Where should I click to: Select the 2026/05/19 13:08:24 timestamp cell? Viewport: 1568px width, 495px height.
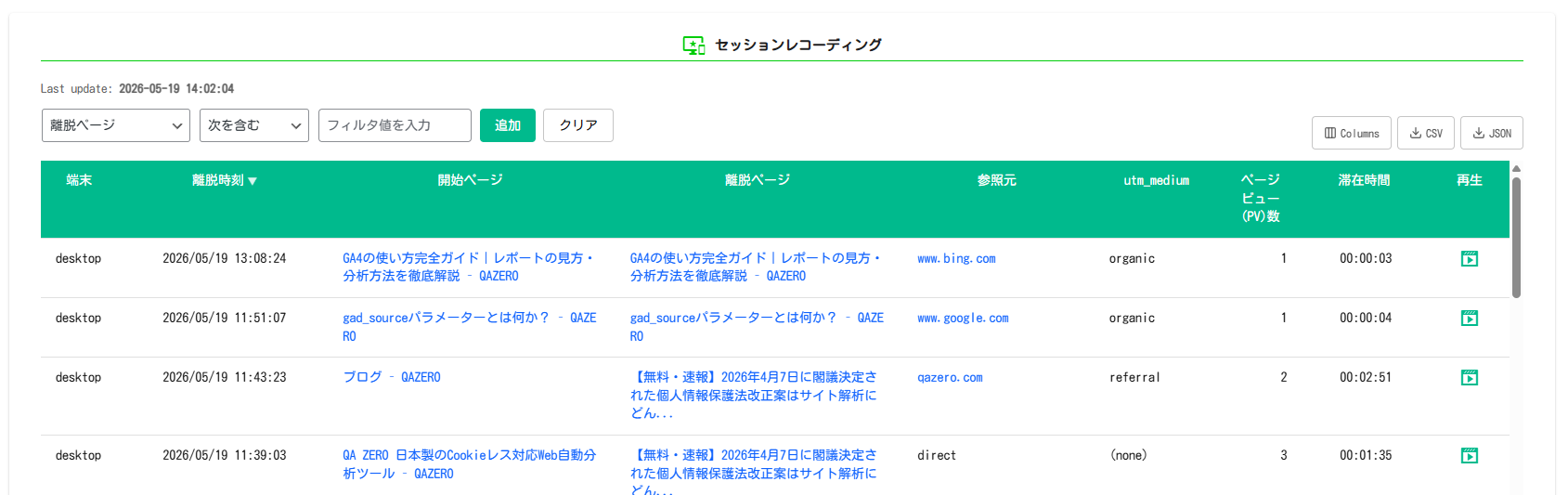pos(225,258)
